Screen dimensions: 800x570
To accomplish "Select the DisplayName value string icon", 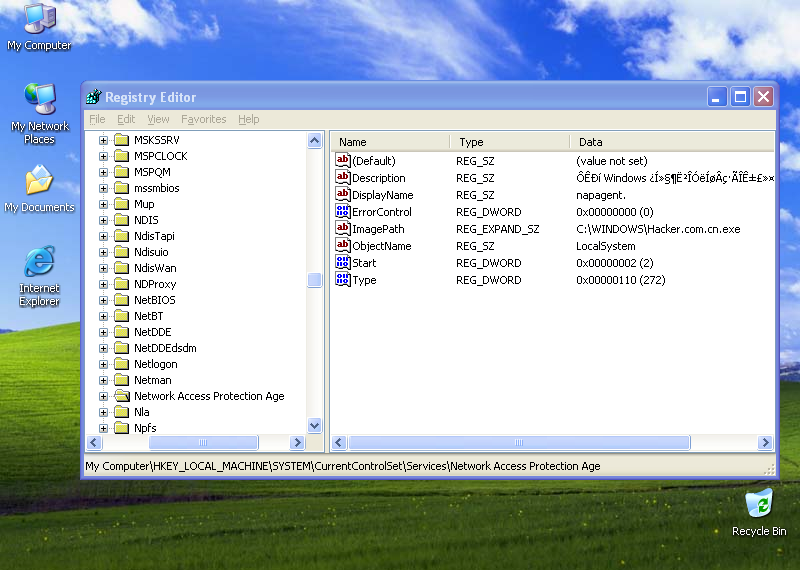I will (342, 194).
